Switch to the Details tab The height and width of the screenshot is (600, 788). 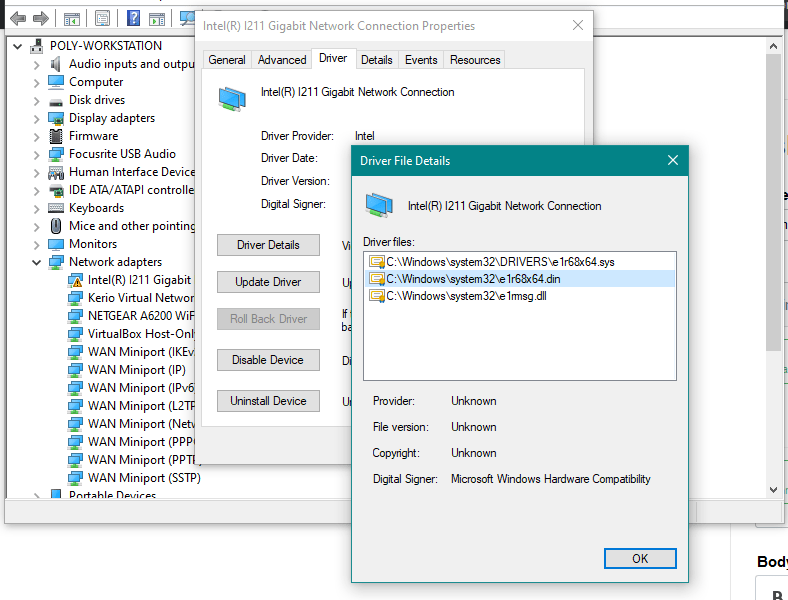click(x=376, y=60)
